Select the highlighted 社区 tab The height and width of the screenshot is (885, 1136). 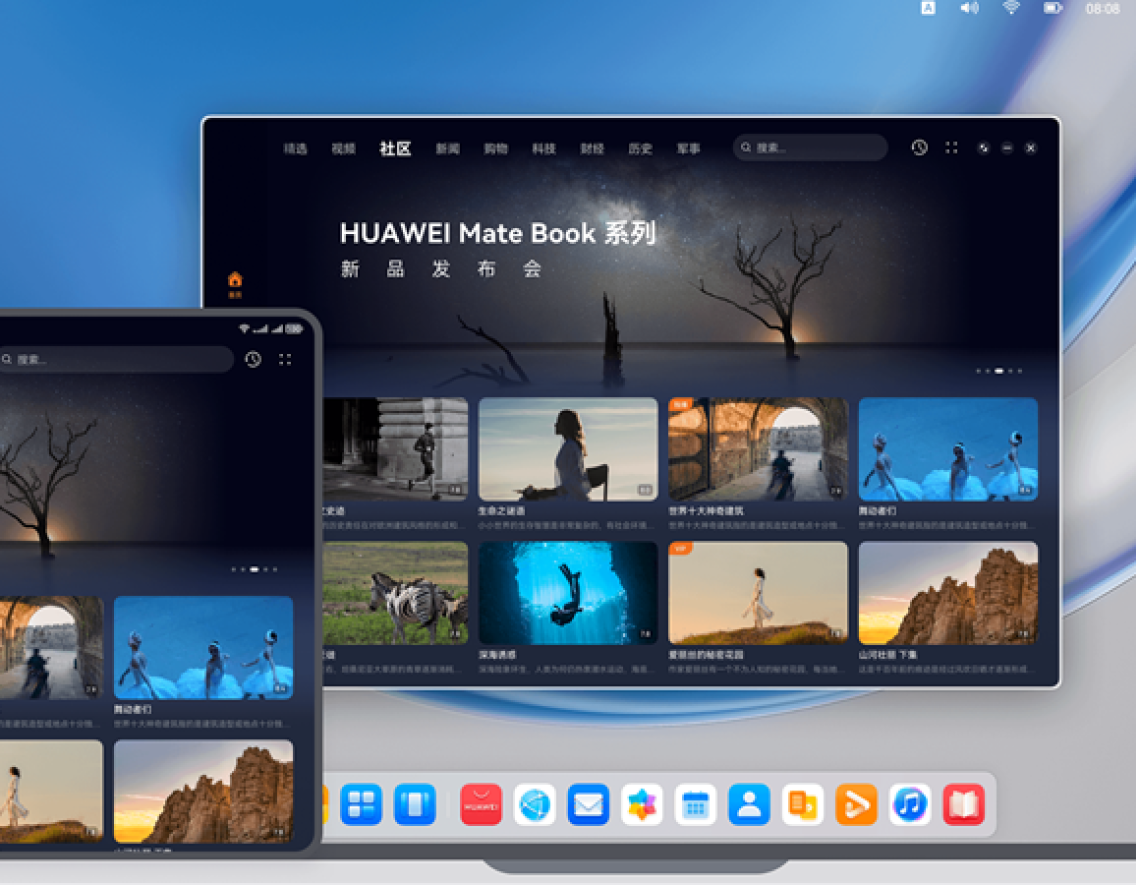click(396, 148)
